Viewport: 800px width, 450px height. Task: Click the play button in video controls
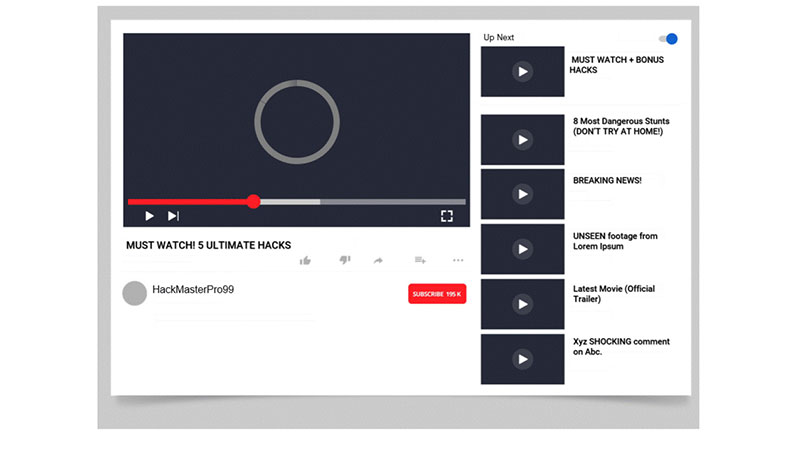click(x=149, y=216)
